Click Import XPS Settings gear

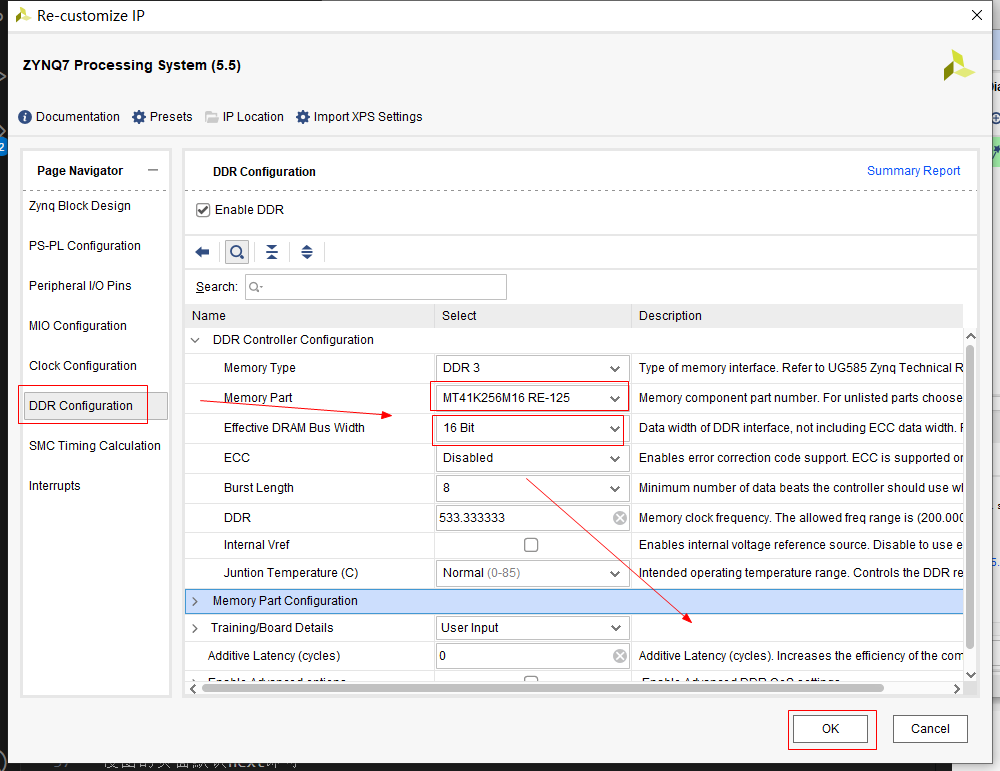coord(303,117)
